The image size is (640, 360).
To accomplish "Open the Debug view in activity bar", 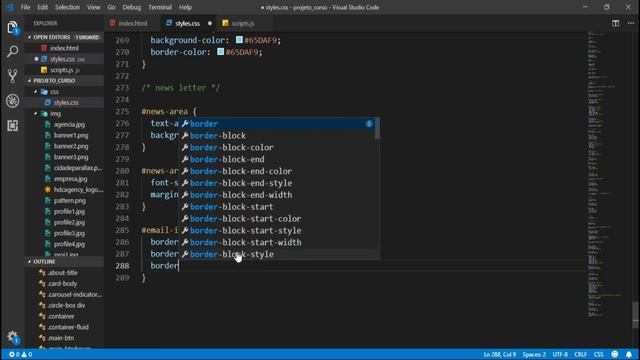I will (x=12, y=101).
